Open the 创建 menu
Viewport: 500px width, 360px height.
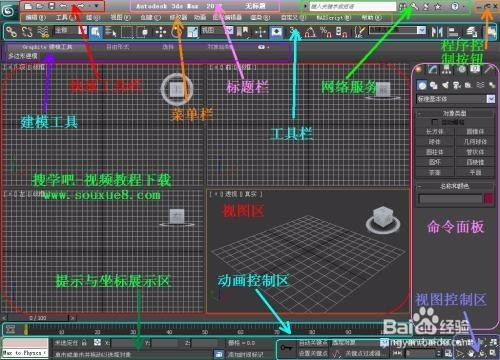pos(150,17)
